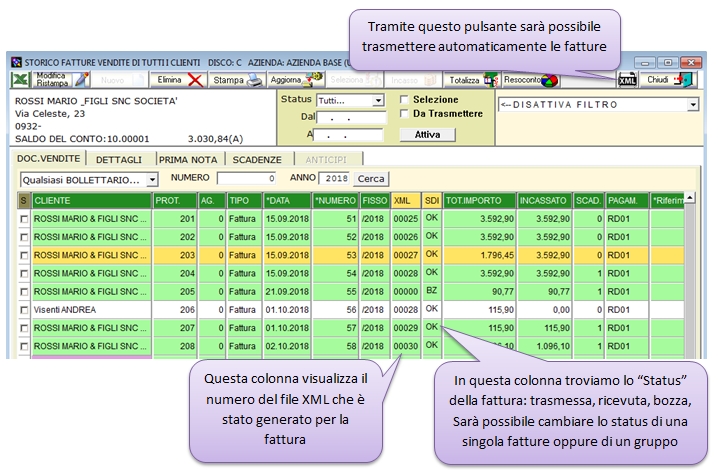Click the yellow SDI column header
The height and width of the screenshot is (470, 718).
[432, 201]
